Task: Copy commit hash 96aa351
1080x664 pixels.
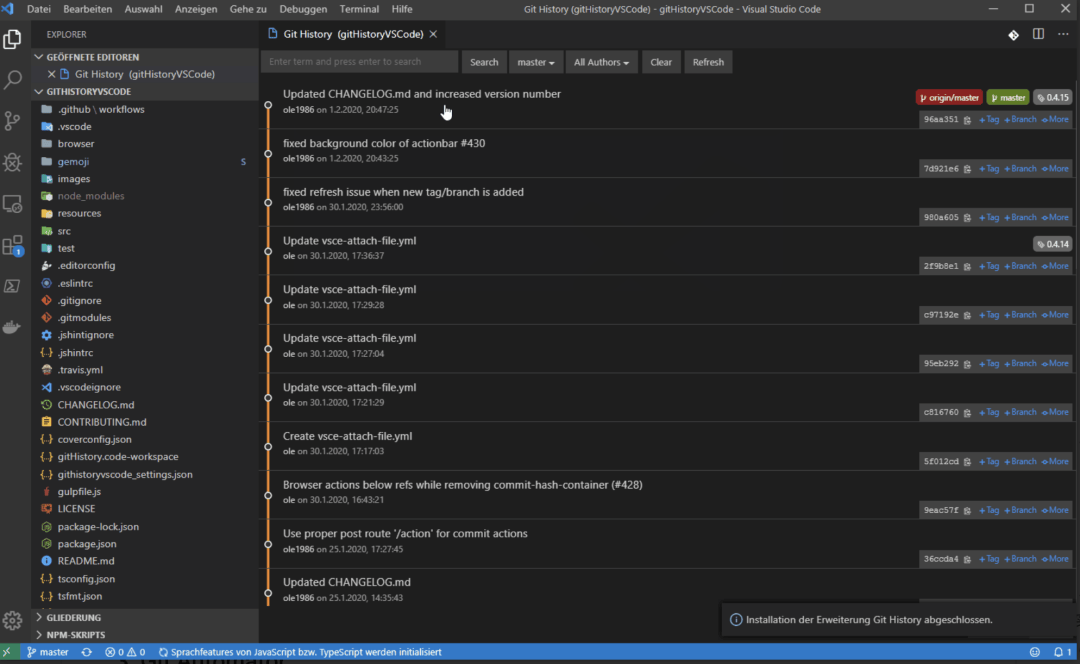Action: point(967,120)
